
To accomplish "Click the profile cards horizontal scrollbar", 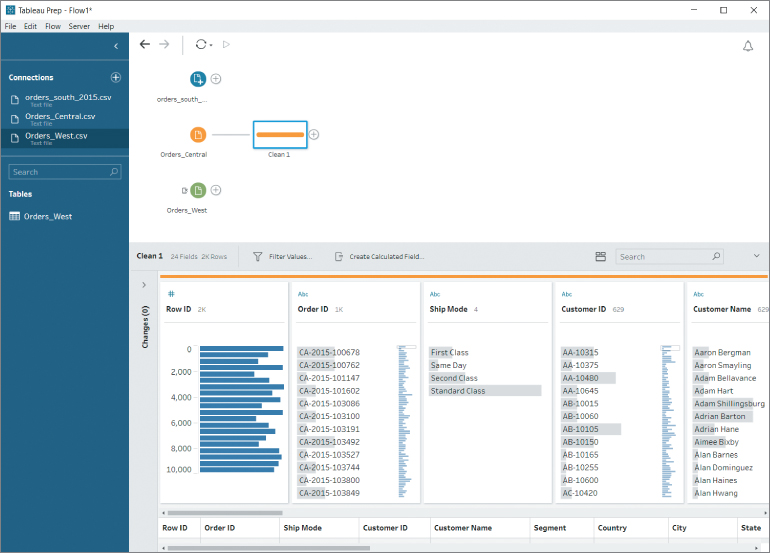I will [x=225, y=513].
